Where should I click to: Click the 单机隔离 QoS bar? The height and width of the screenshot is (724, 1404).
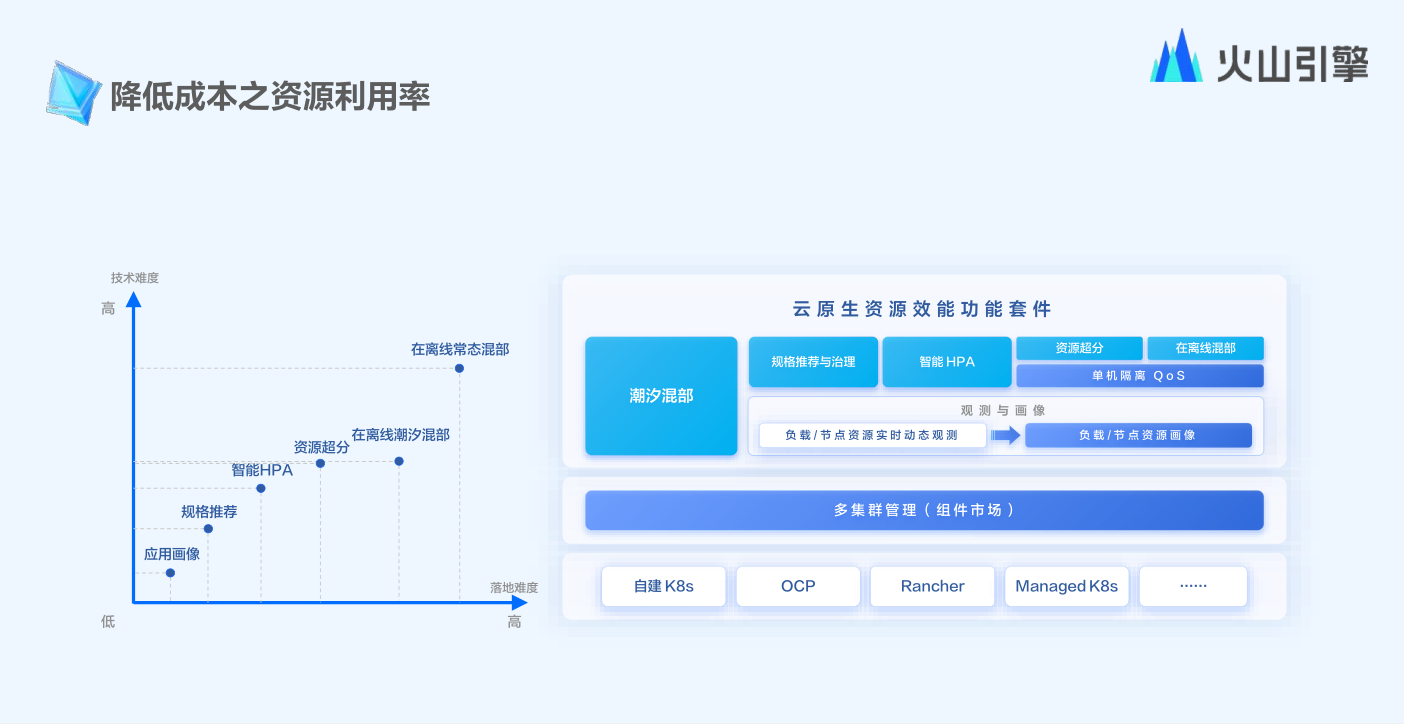pos(1139,376)
